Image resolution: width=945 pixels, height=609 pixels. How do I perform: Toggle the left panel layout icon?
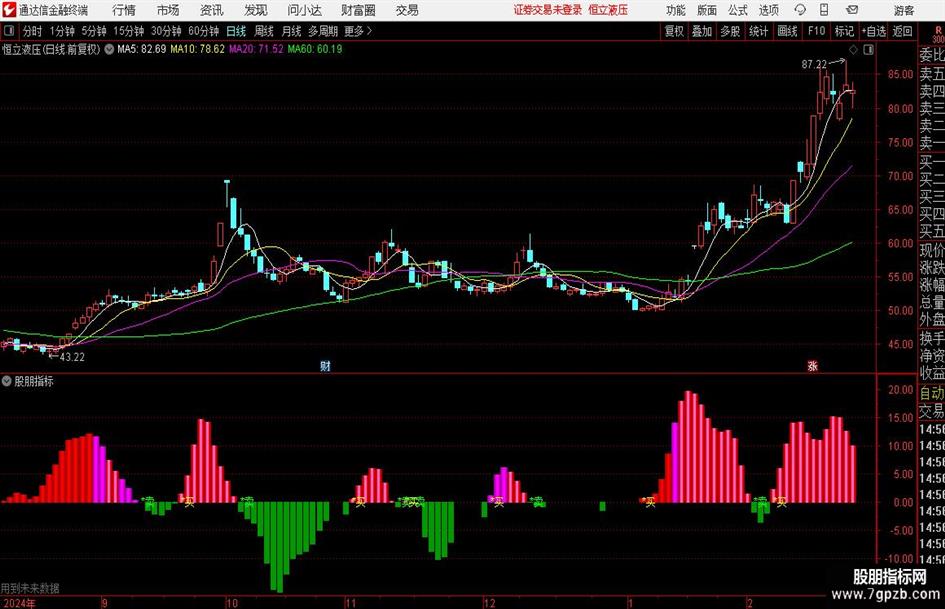pyautogui.click(x=9, y=31)
